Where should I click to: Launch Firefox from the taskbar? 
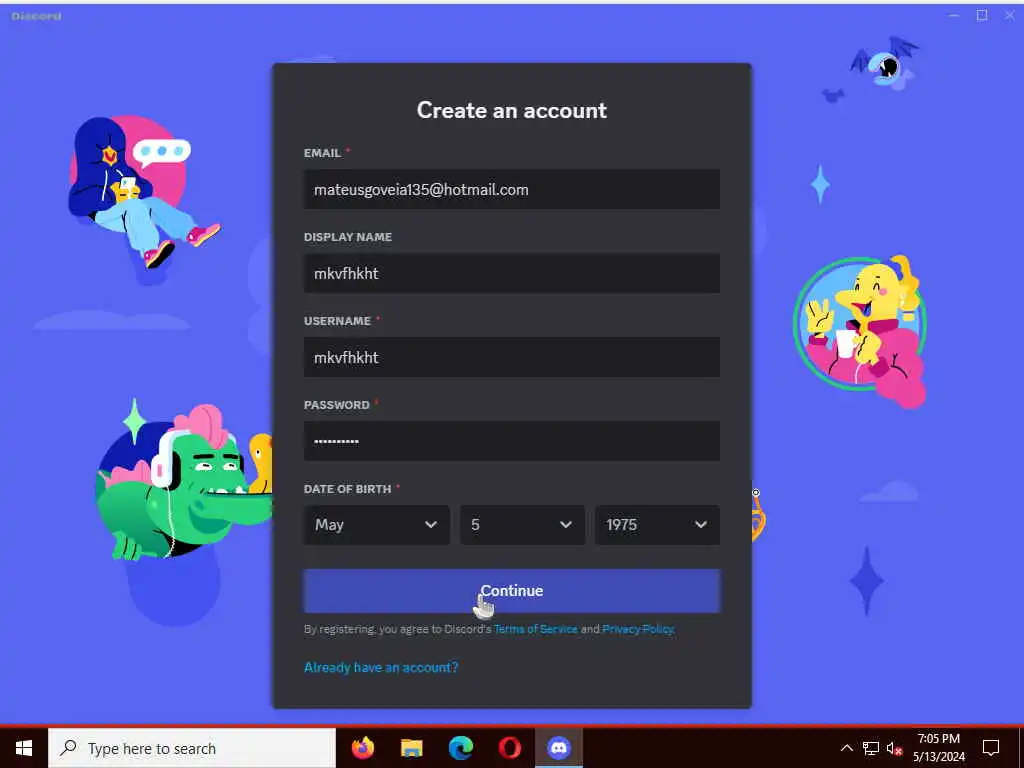pyautogui.click(x=362, y=748)
